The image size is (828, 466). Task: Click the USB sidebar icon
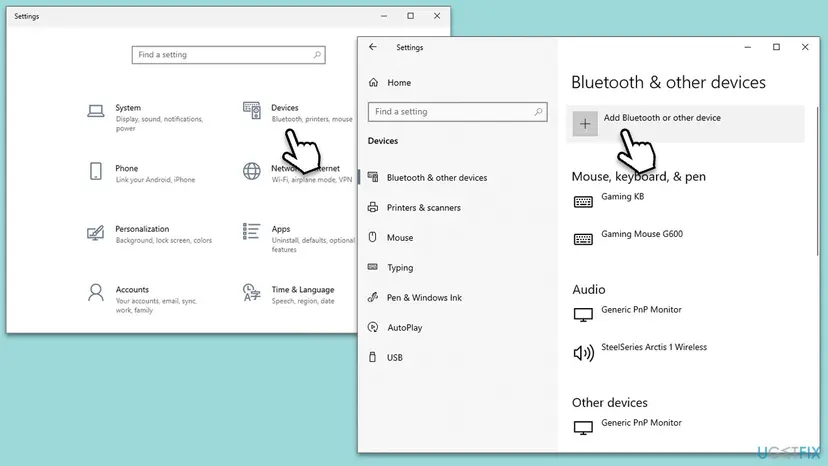[x=372, y=357]
